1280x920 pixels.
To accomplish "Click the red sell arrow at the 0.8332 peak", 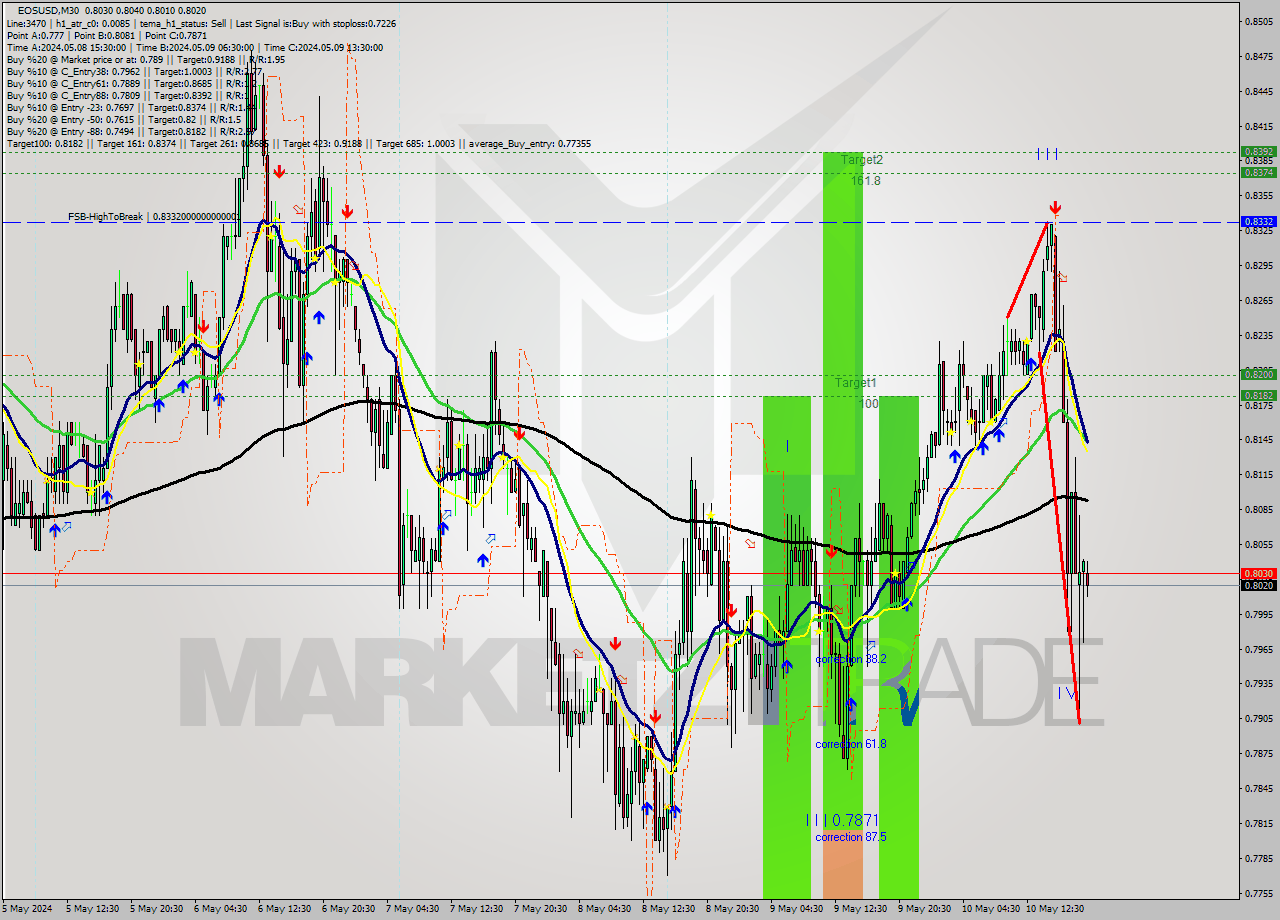I will point(1055,208).
